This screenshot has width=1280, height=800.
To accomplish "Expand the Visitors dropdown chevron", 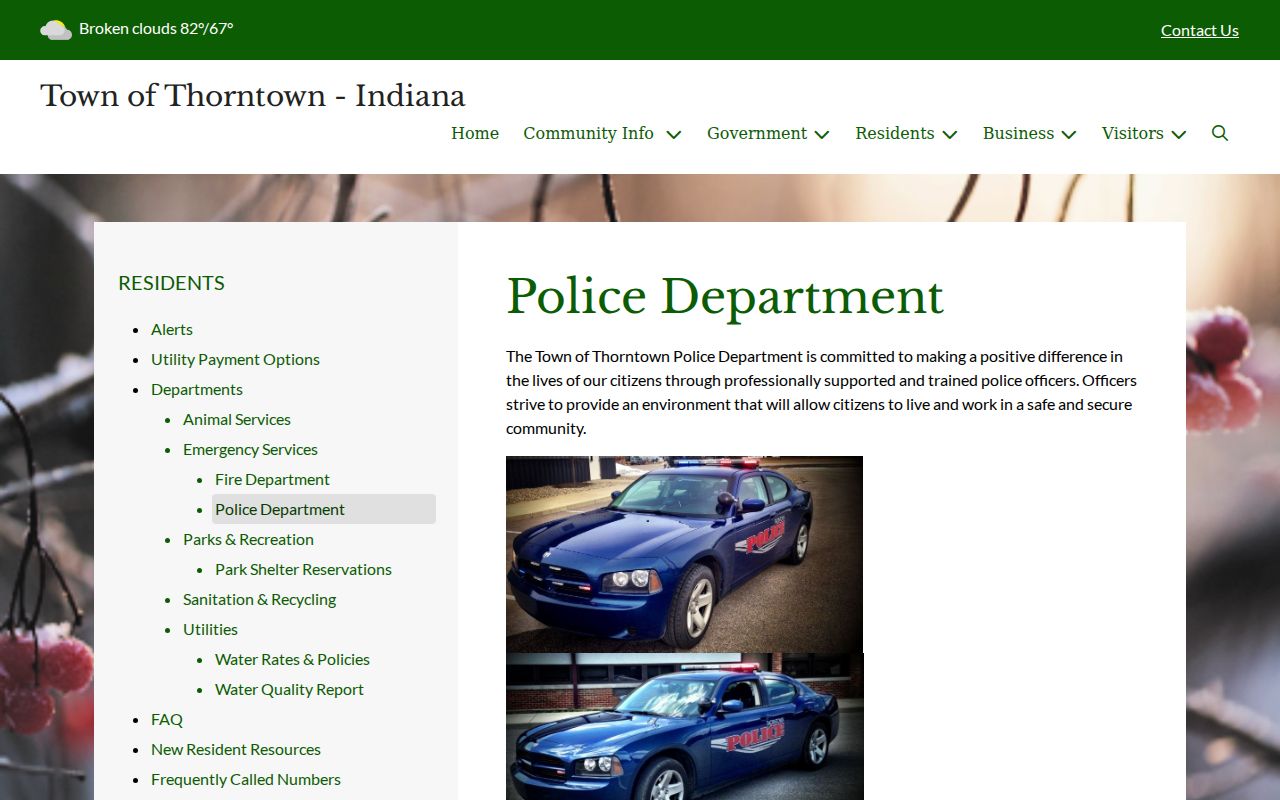I will click(x=1179, y=134).
